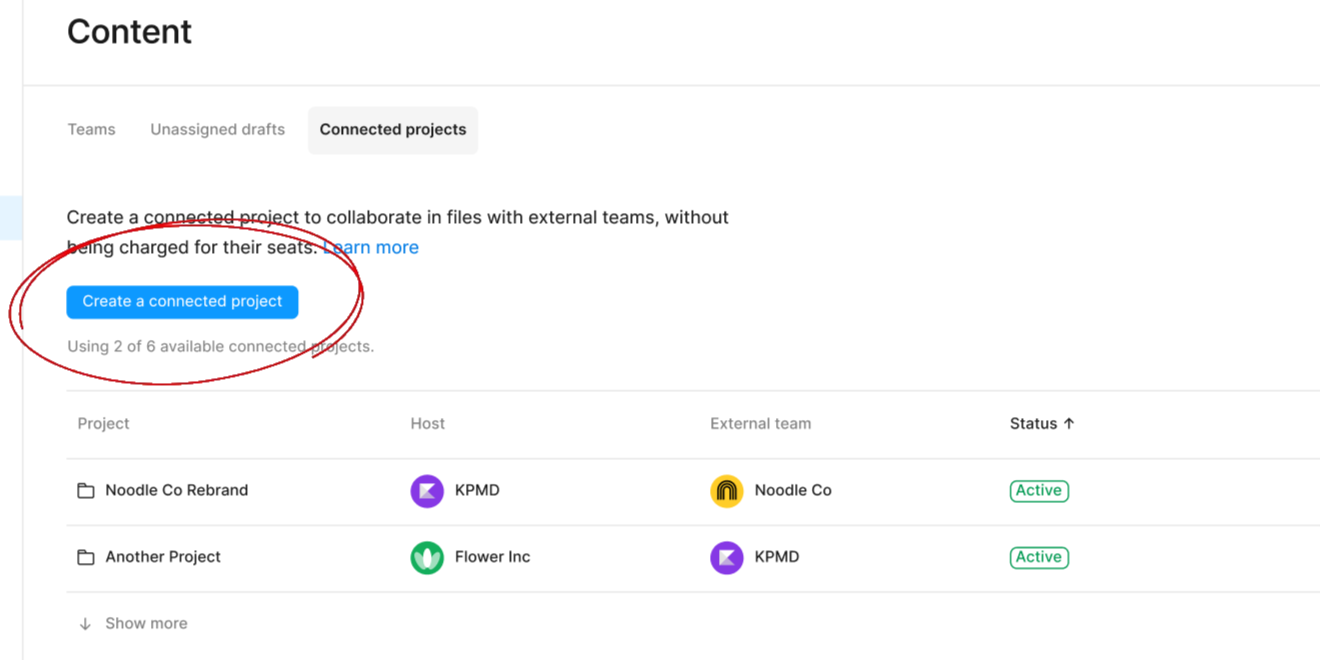Click the KPMD external team avatar

pos(726,557)
